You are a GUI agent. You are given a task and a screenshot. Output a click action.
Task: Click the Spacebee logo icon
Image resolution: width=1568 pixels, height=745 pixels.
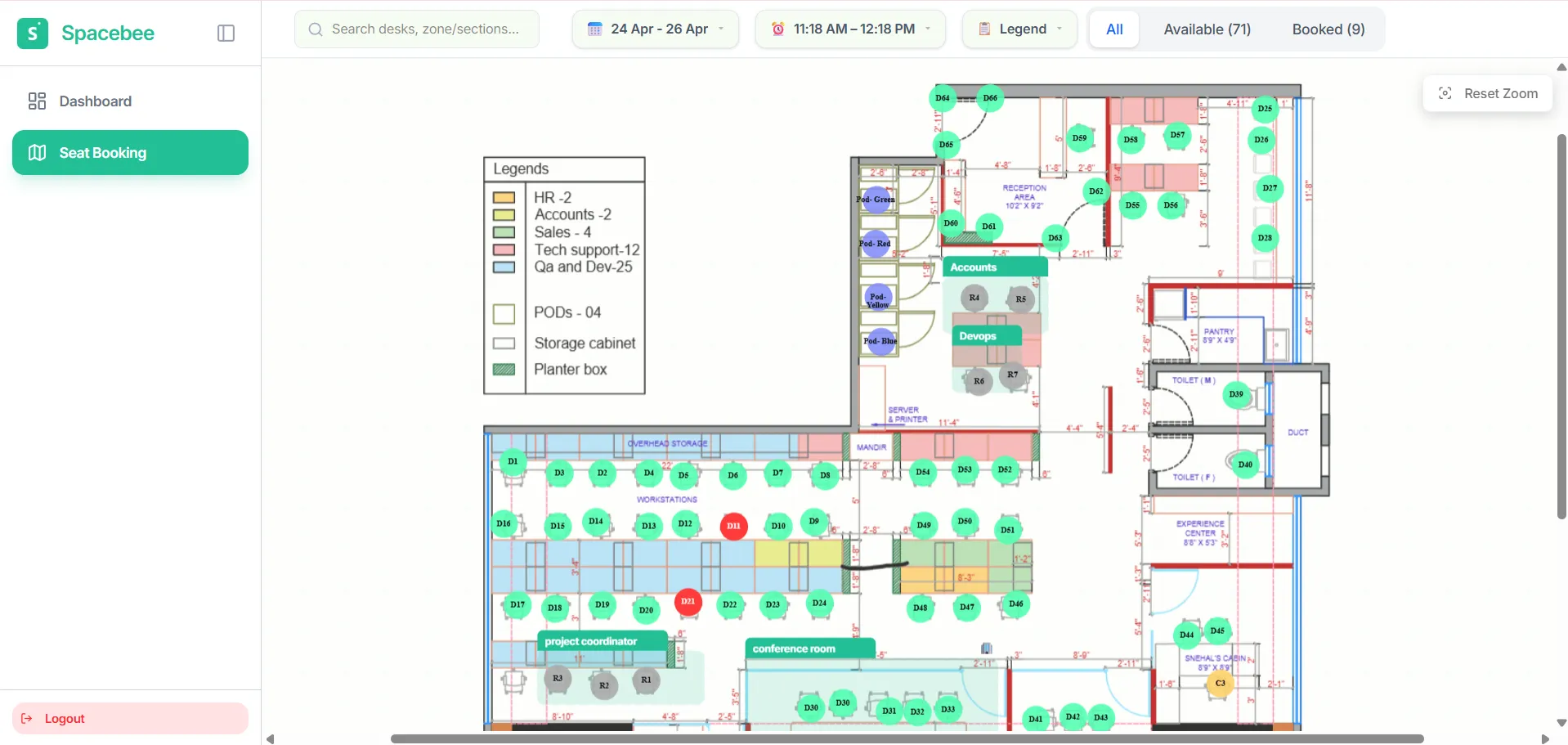33,34
